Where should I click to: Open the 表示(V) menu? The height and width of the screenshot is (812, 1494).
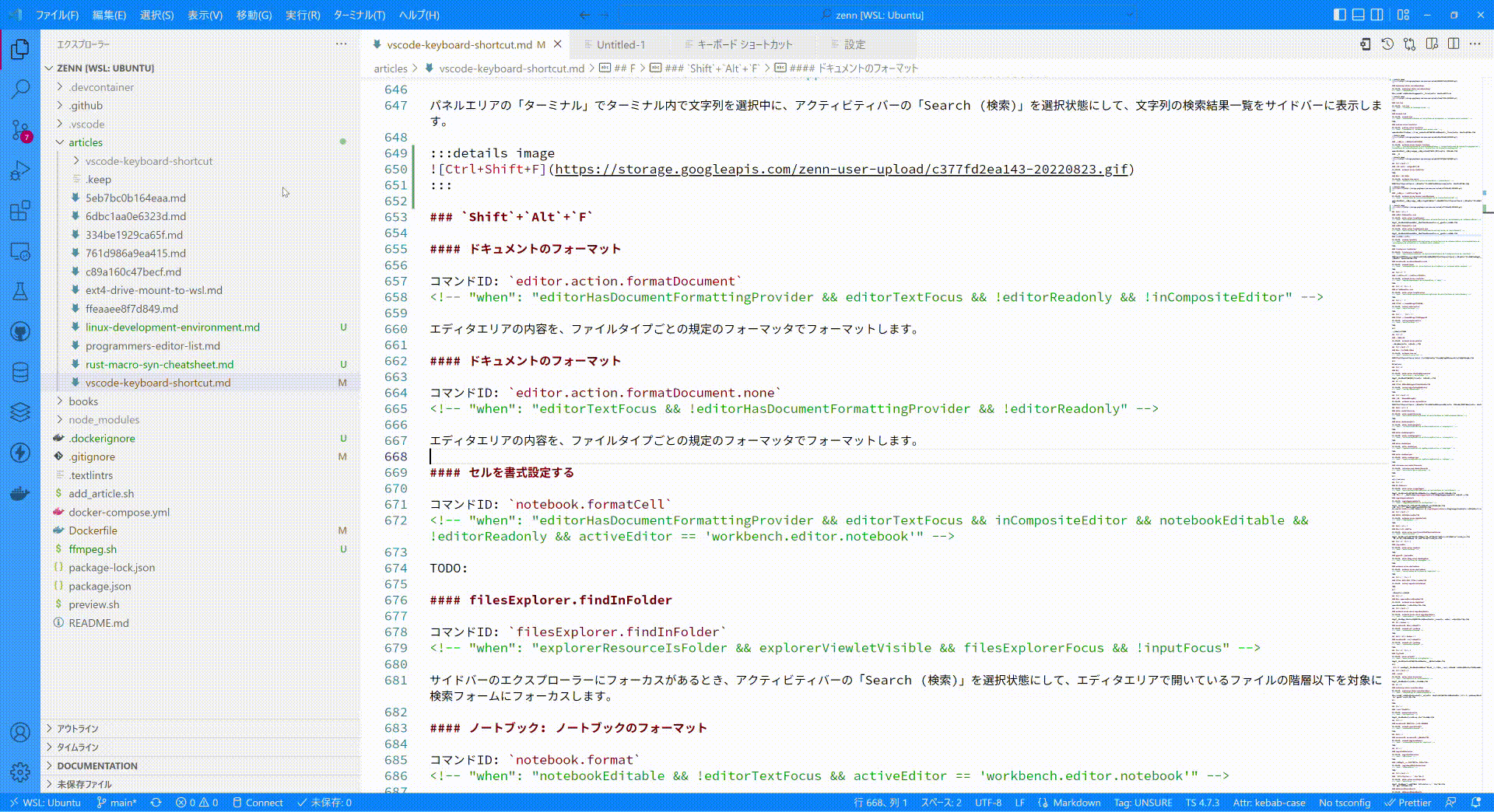point(205,15)
